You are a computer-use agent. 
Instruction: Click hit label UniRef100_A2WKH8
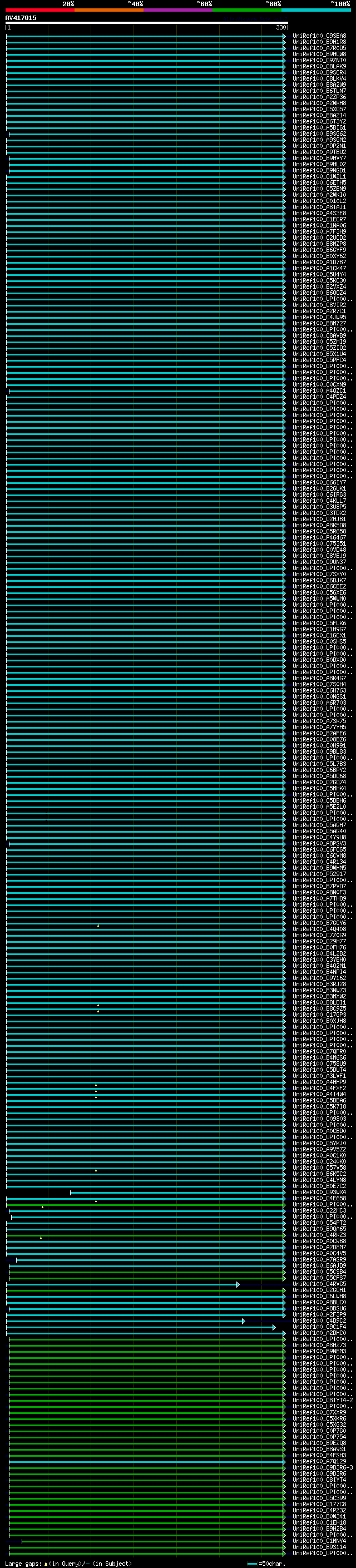click(x=319, y=103)
